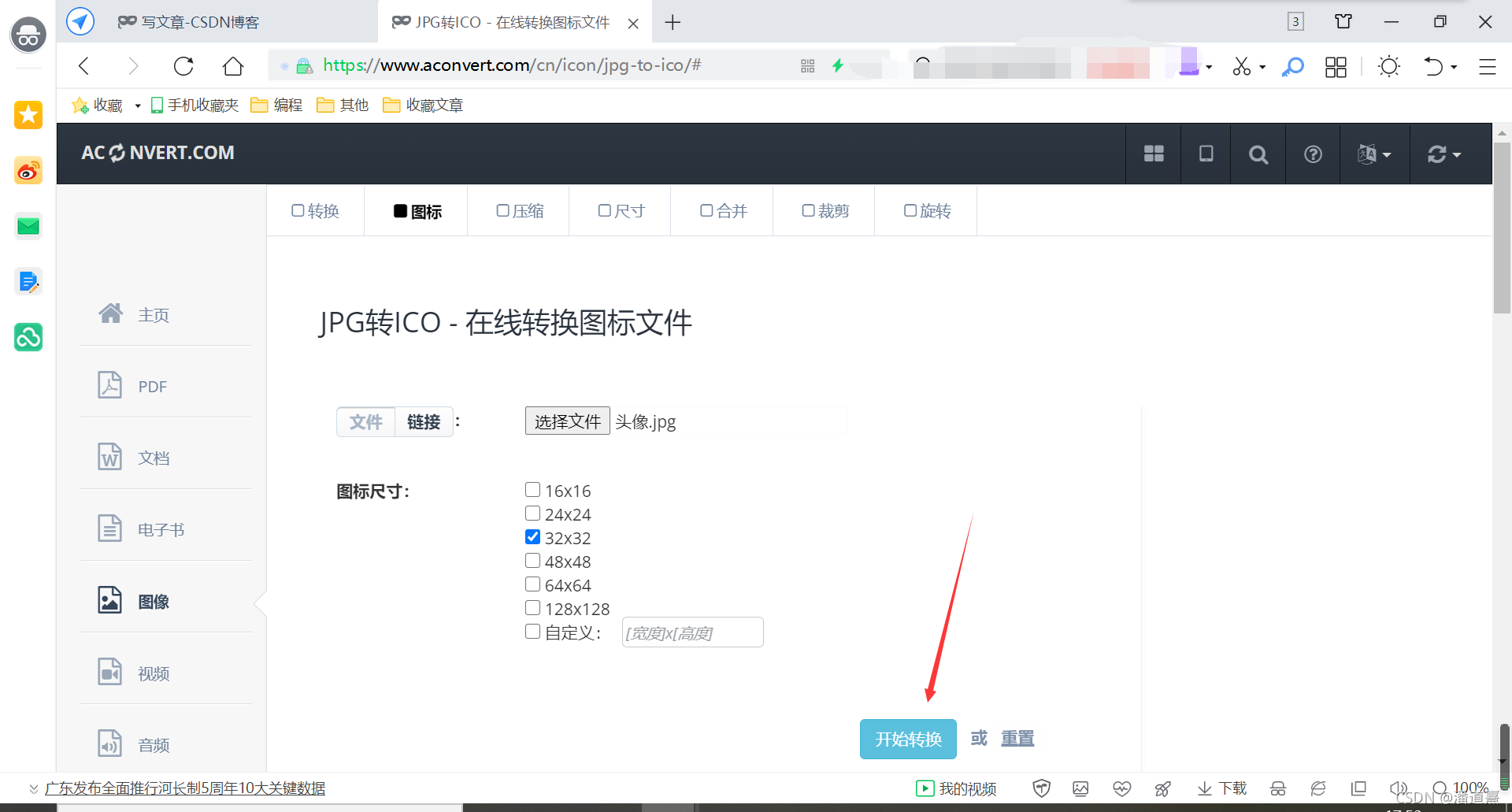Open the PDF sidebar link
Screen dimensions: 1512x812
(x=153, y=387)
